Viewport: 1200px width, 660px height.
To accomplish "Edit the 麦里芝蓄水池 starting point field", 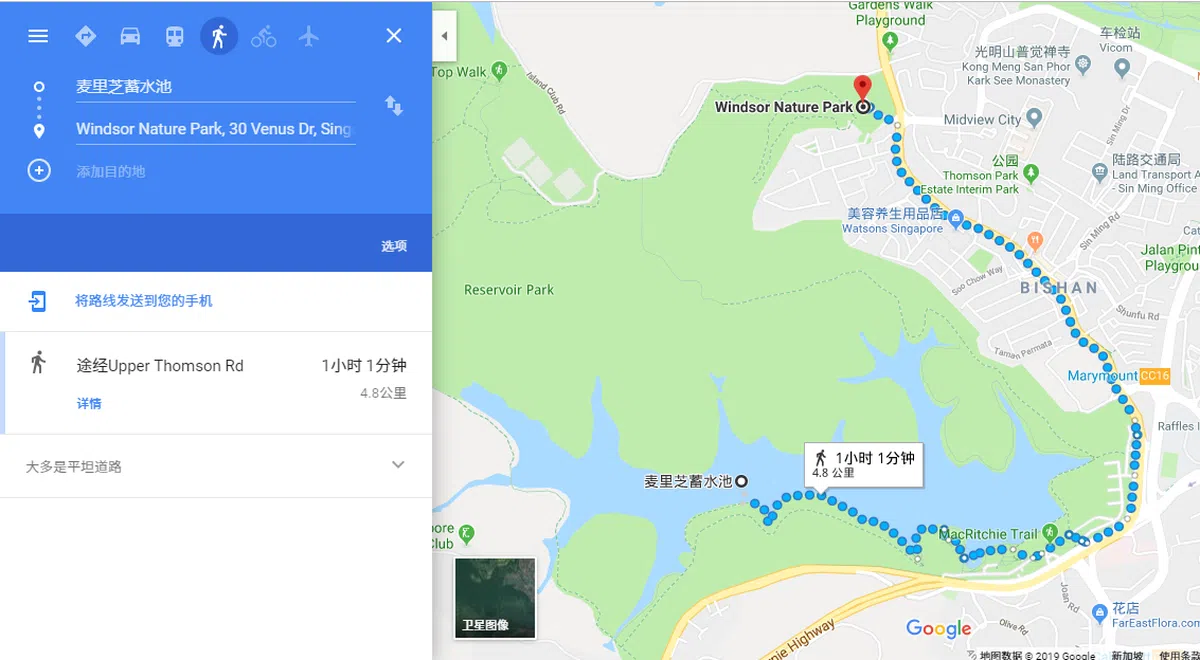I will coord(215,87).
